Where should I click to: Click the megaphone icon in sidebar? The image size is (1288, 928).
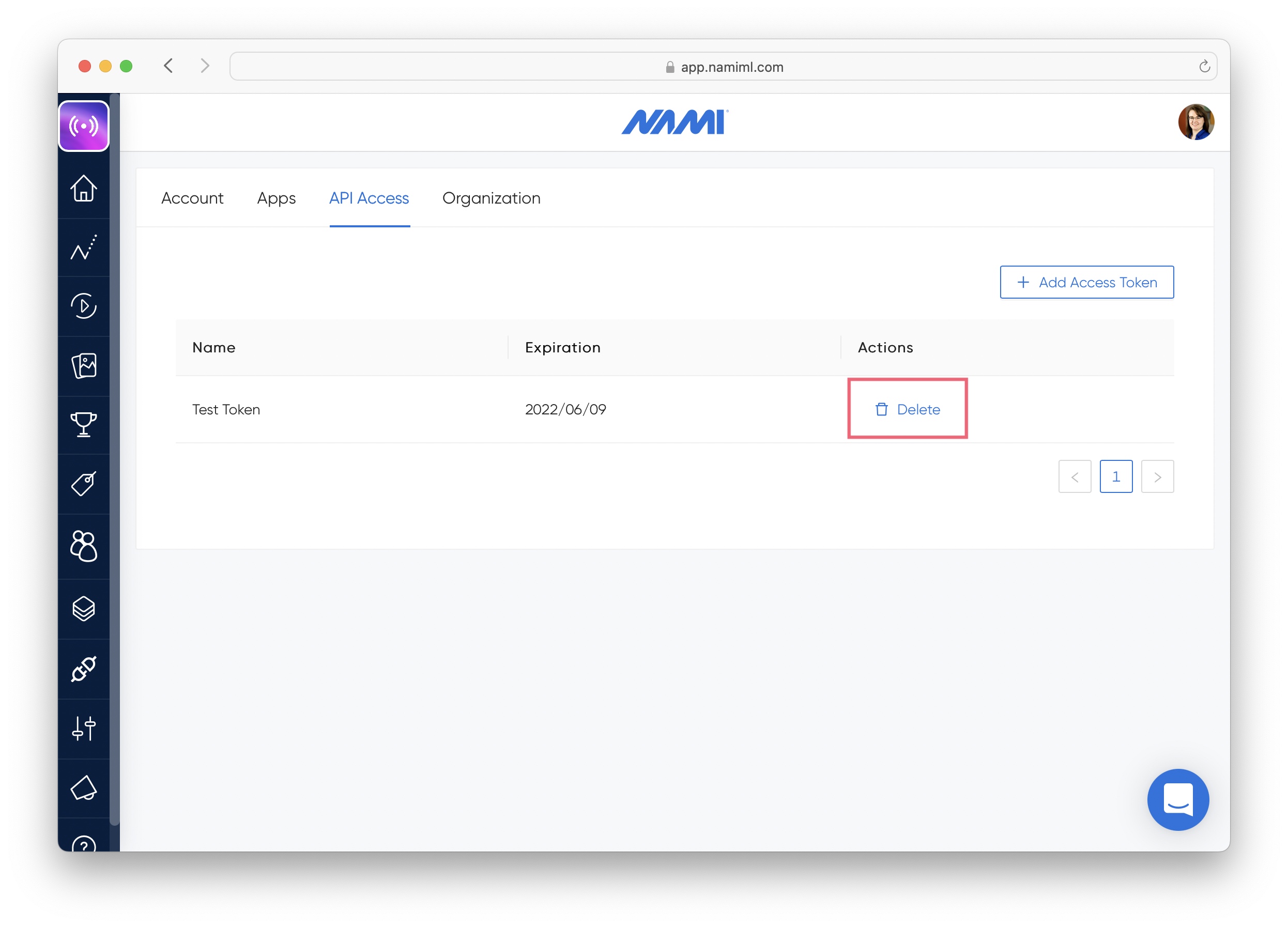[x=84, y=788]
